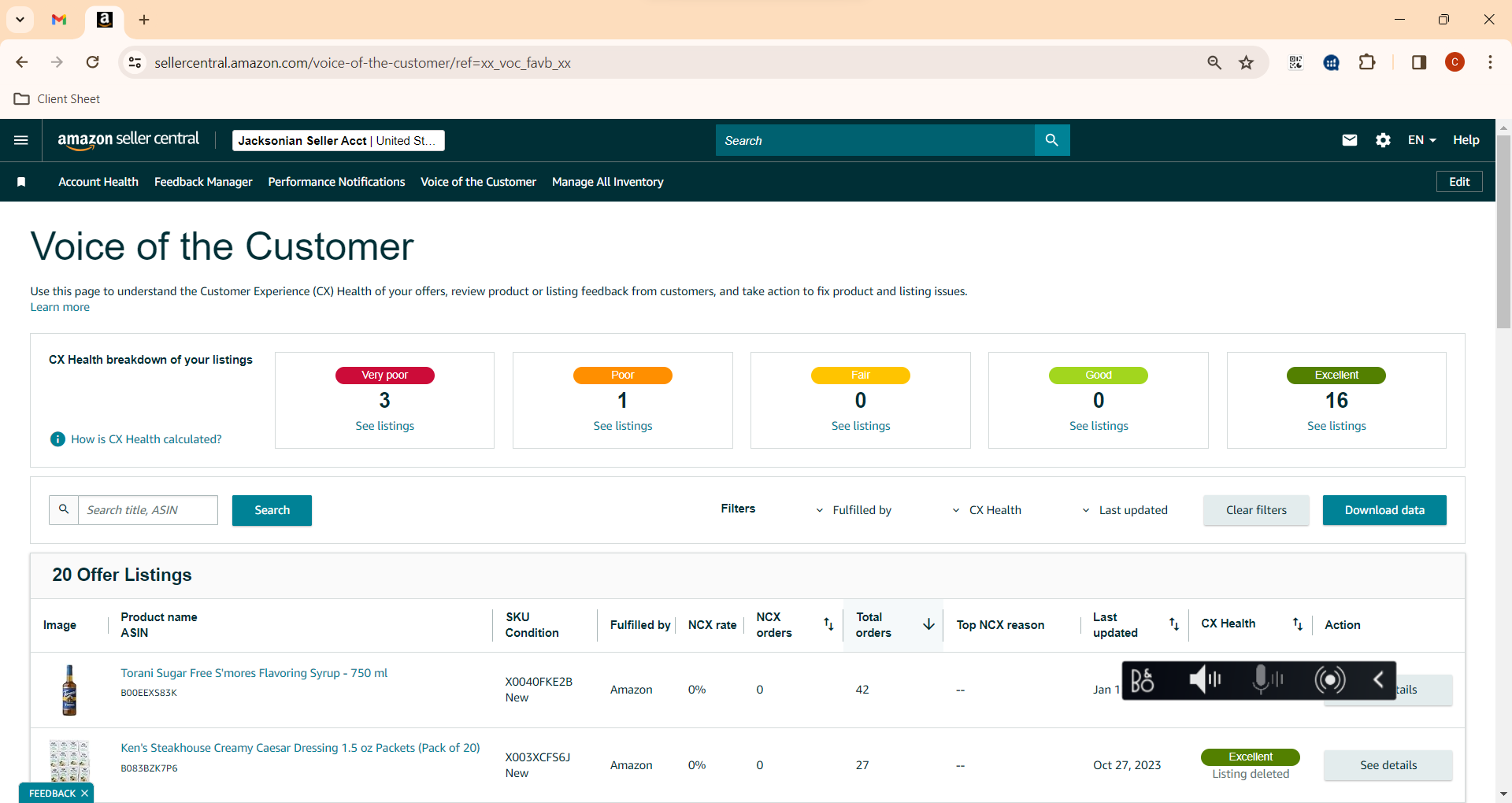The width and height of the screenshot is (1512, 803).
Task: Open the Client Sheet bookmark folder
Action: [x=57, y=99]
